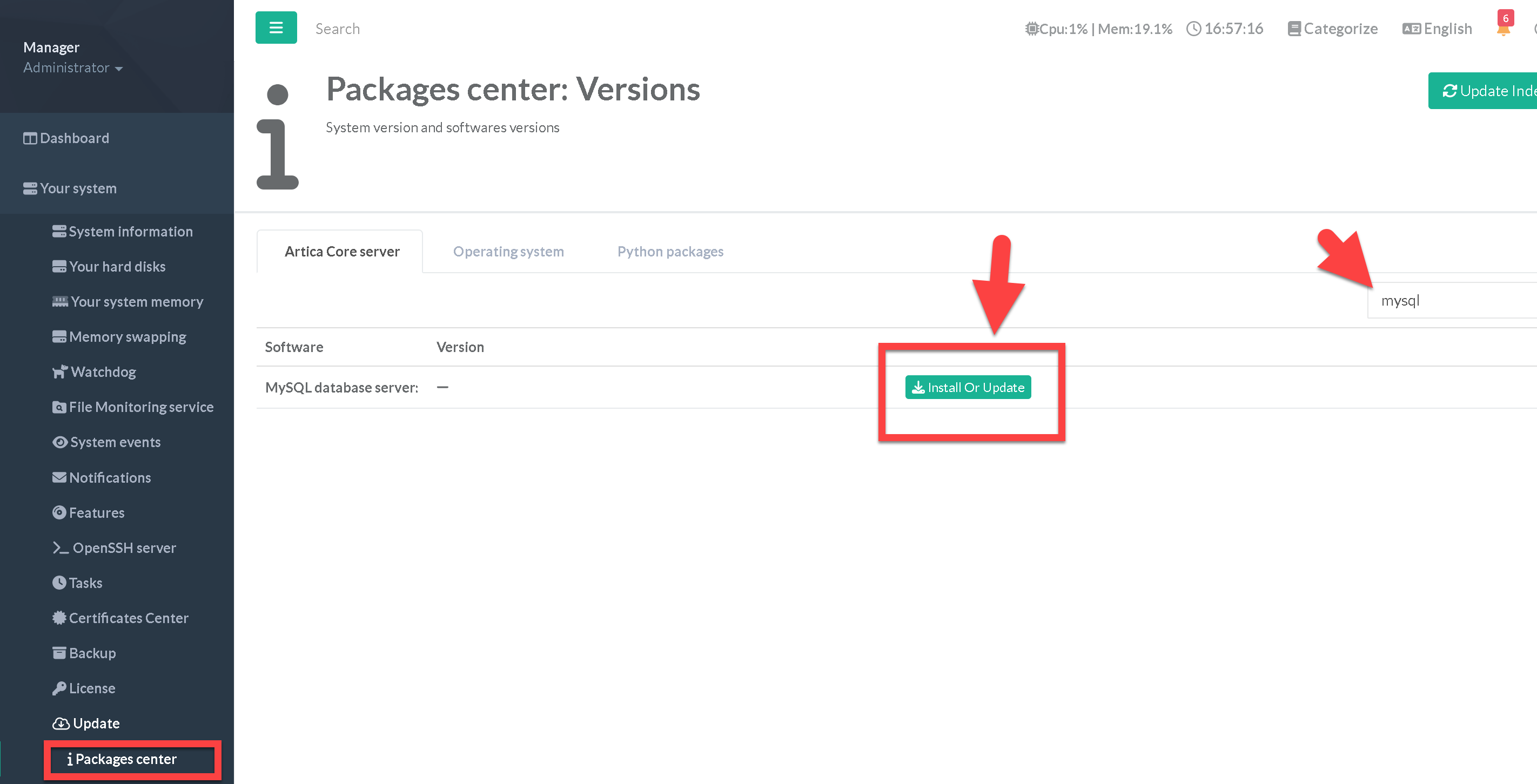Image resolution: width=1537 pixels, height=784 pixels.
Task: Expand the Administrator dropdown
Action: pos(73,68)
